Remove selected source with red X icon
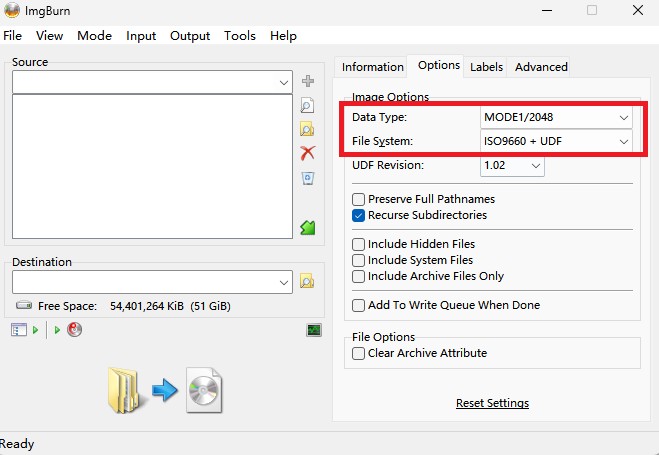This screenshot has width=659, height=455. click(x=308, y=153)
